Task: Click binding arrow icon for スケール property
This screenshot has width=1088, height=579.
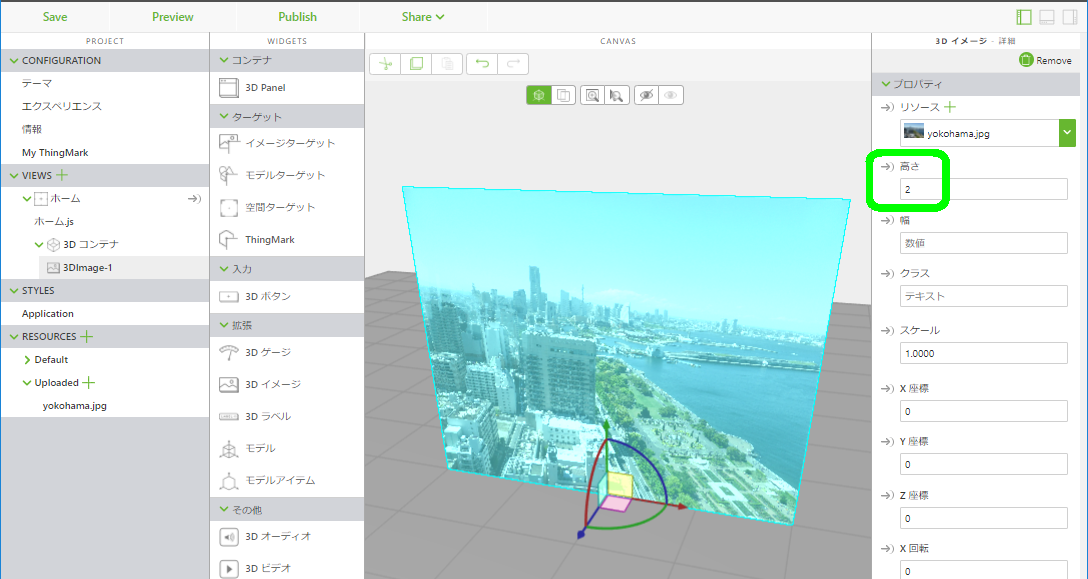Action: point(887,330)
